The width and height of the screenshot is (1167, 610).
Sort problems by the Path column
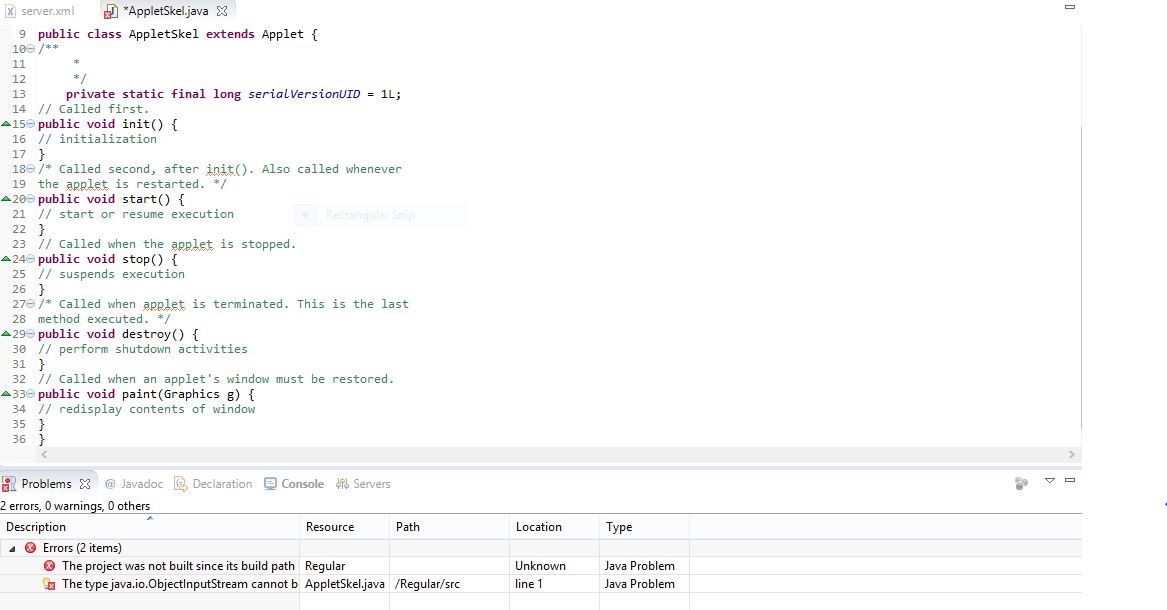pos(450,527)
